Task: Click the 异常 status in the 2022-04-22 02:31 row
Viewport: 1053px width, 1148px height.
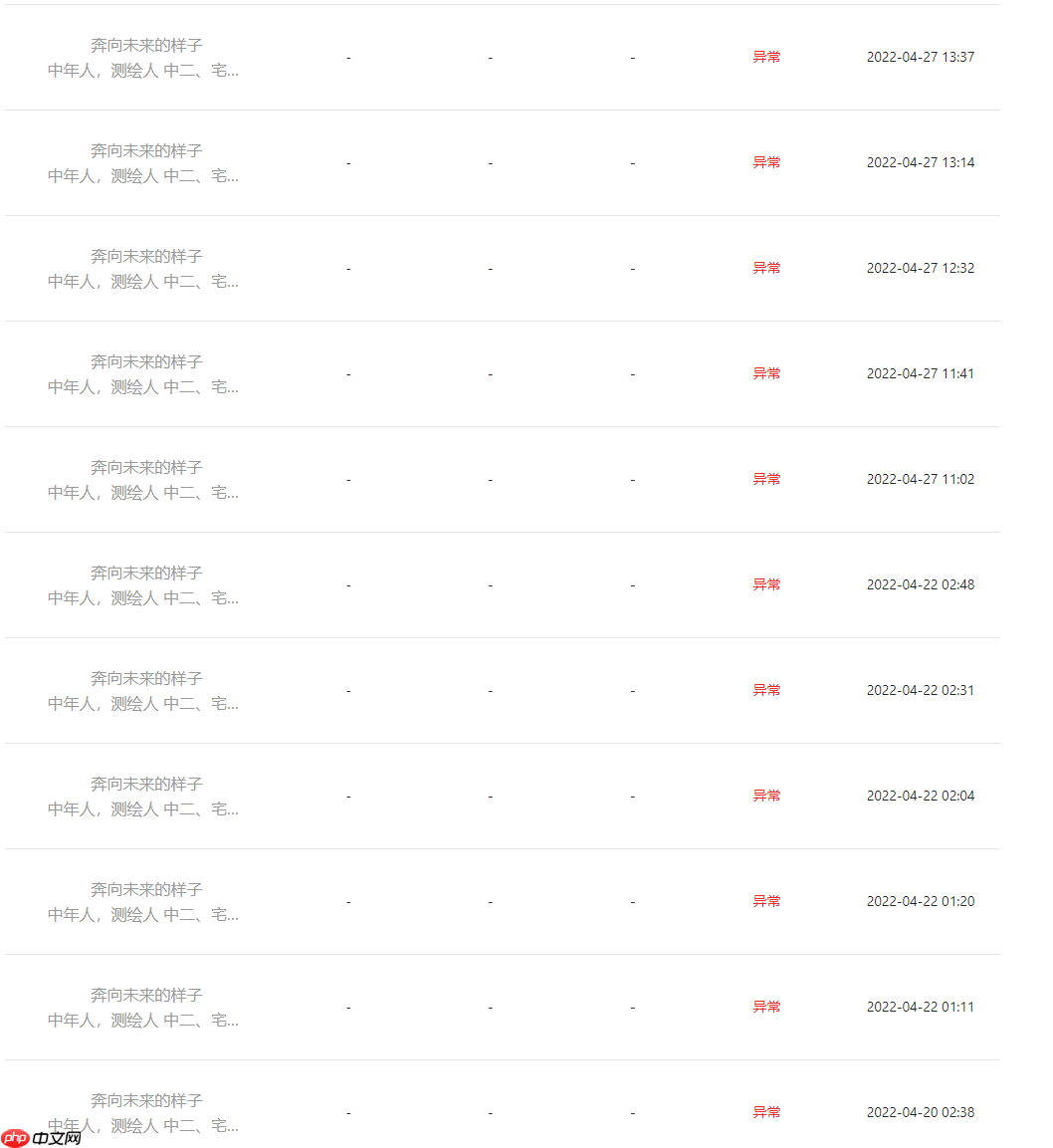Action: [766, 690]
